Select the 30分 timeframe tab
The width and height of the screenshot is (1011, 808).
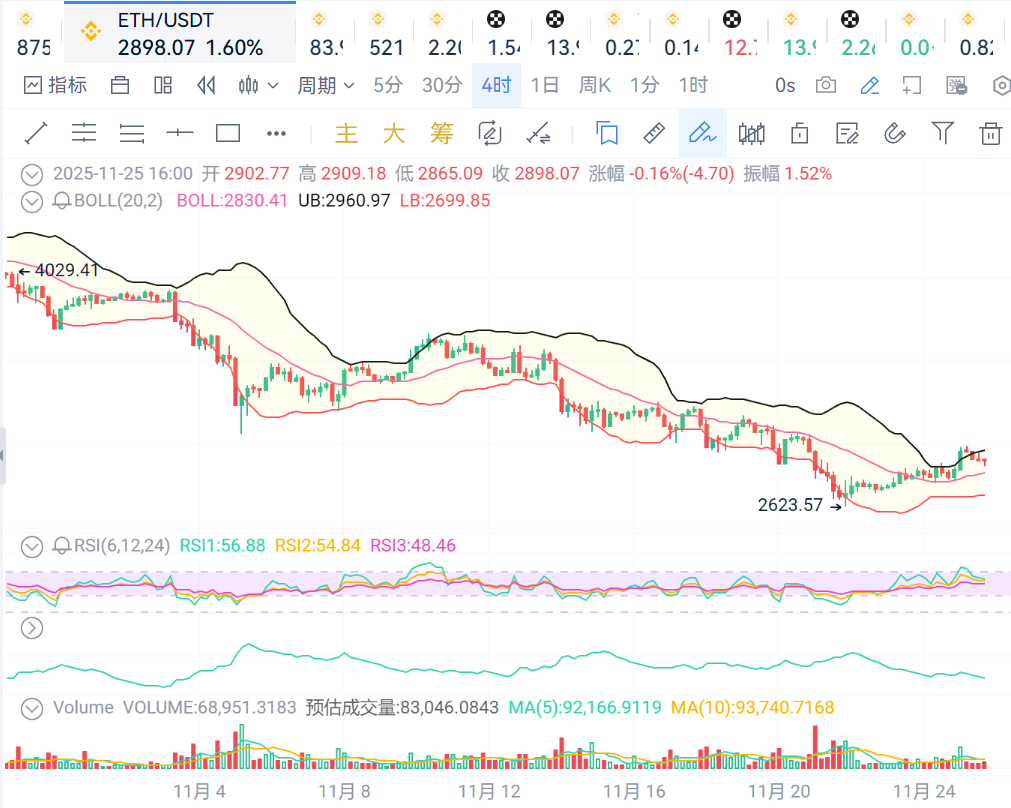coord(441,86)
